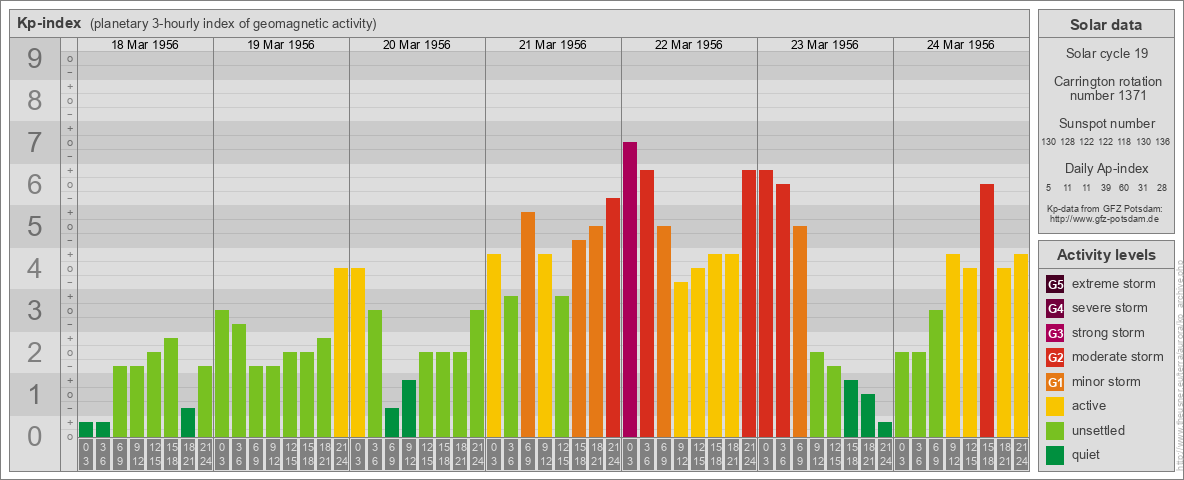Click the purple G3 bar on 22 Mar 1956
The width and height of the screenshot is (1184, 480).
[630, 289]
